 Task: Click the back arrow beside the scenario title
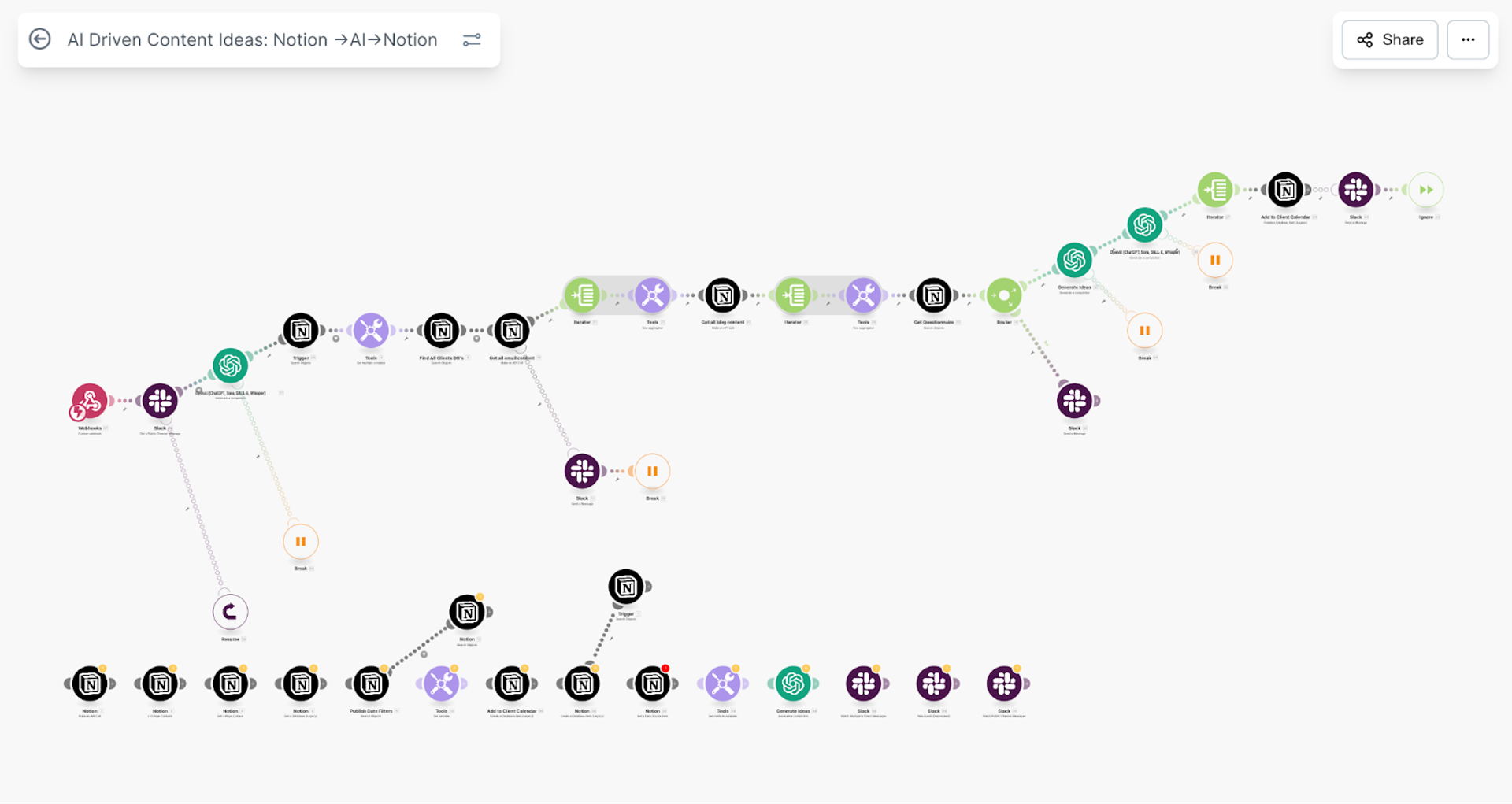click(x=39, y=39)
